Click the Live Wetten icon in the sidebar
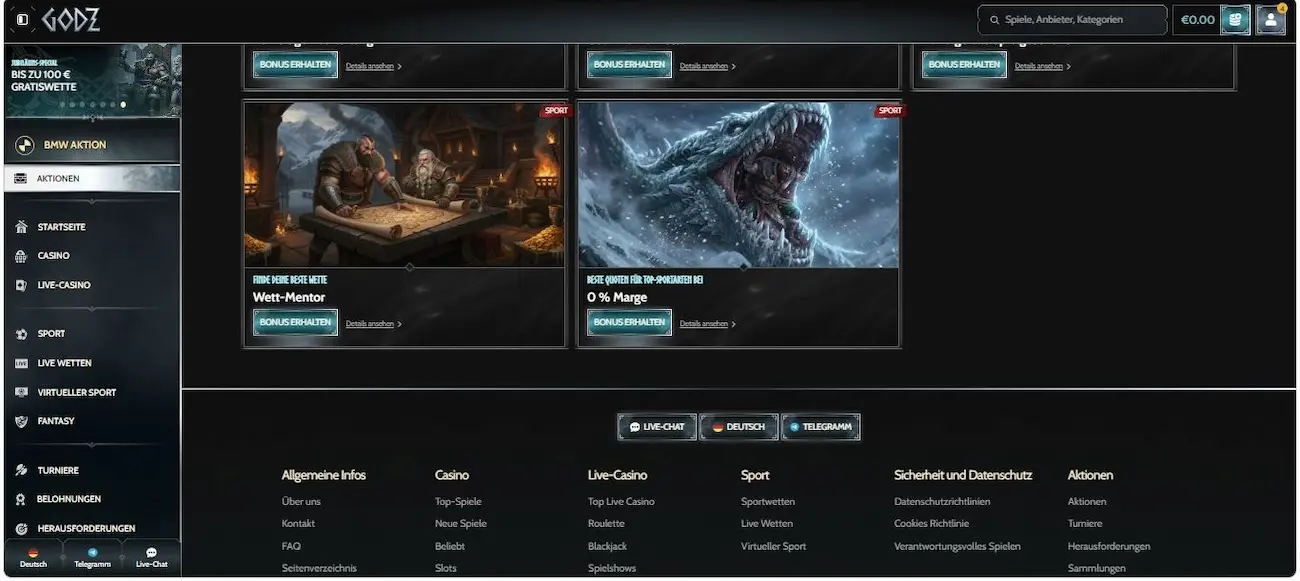This screenshot has height=581, width=1300. 21,363
